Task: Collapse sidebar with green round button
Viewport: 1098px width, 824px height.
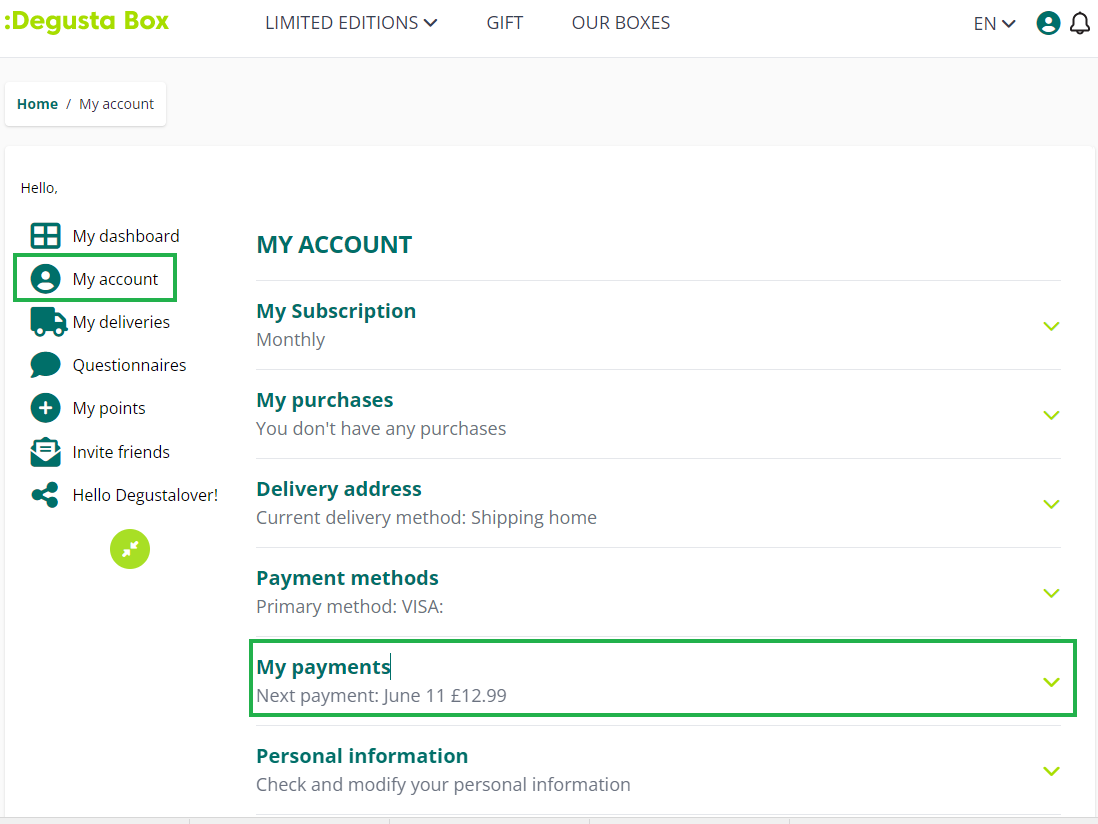Action: point(130,549)
